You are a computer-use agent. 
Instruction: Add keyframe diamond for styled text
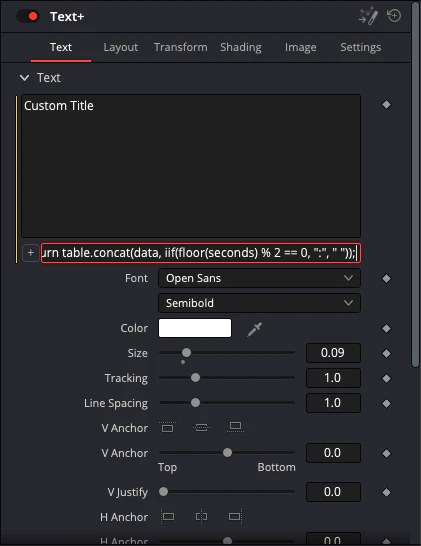[386, 104]
